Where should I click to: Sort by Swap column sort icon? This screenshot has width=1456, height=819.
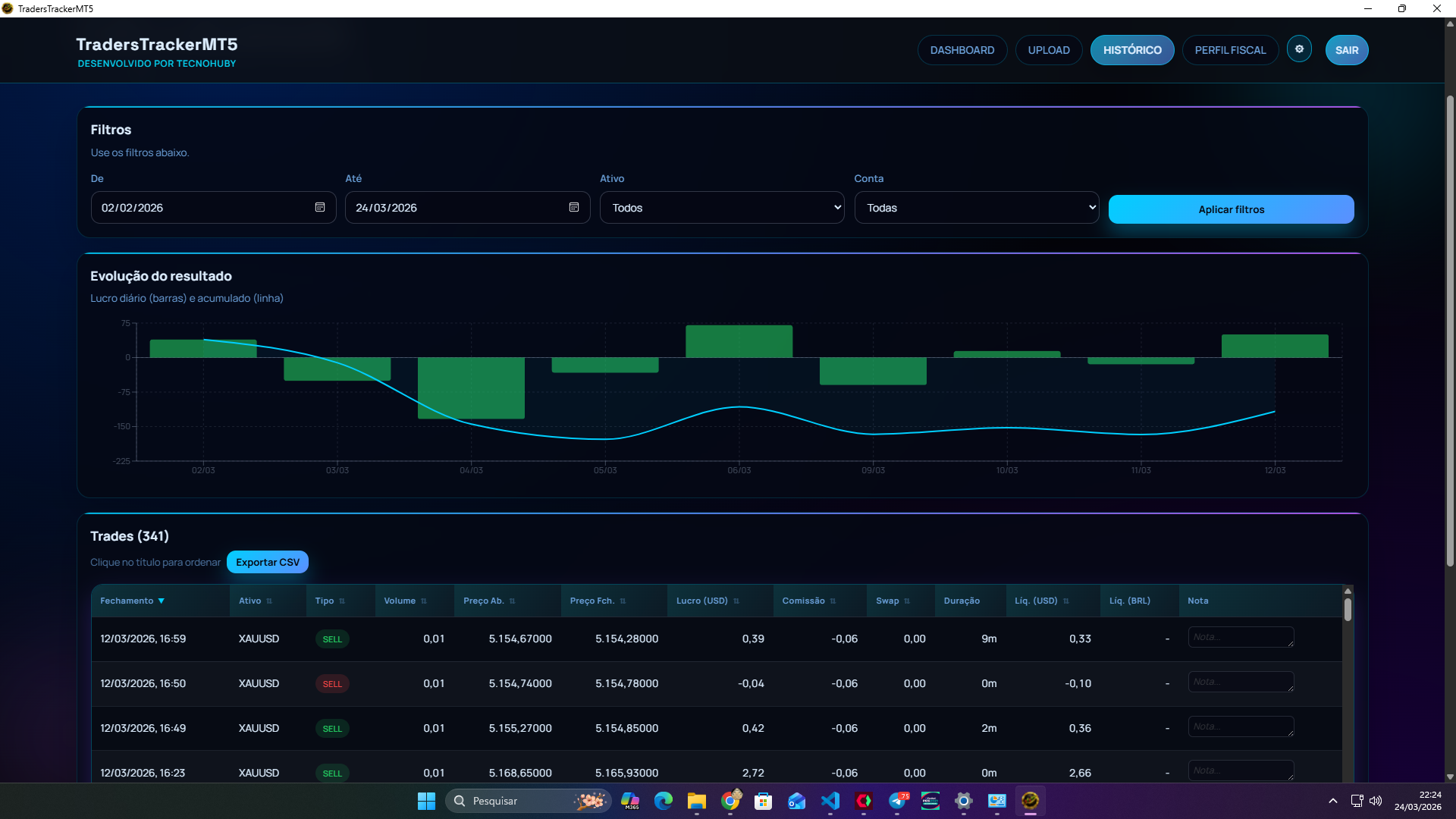[907, 601]
